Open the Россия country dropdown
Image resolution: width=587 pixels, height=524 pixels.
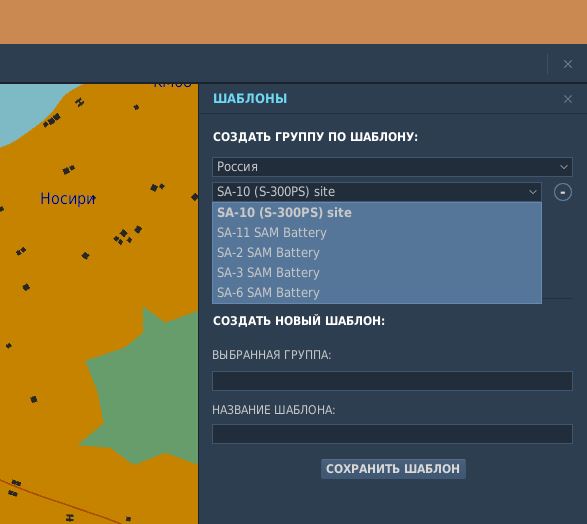click(x=392, y=167)
